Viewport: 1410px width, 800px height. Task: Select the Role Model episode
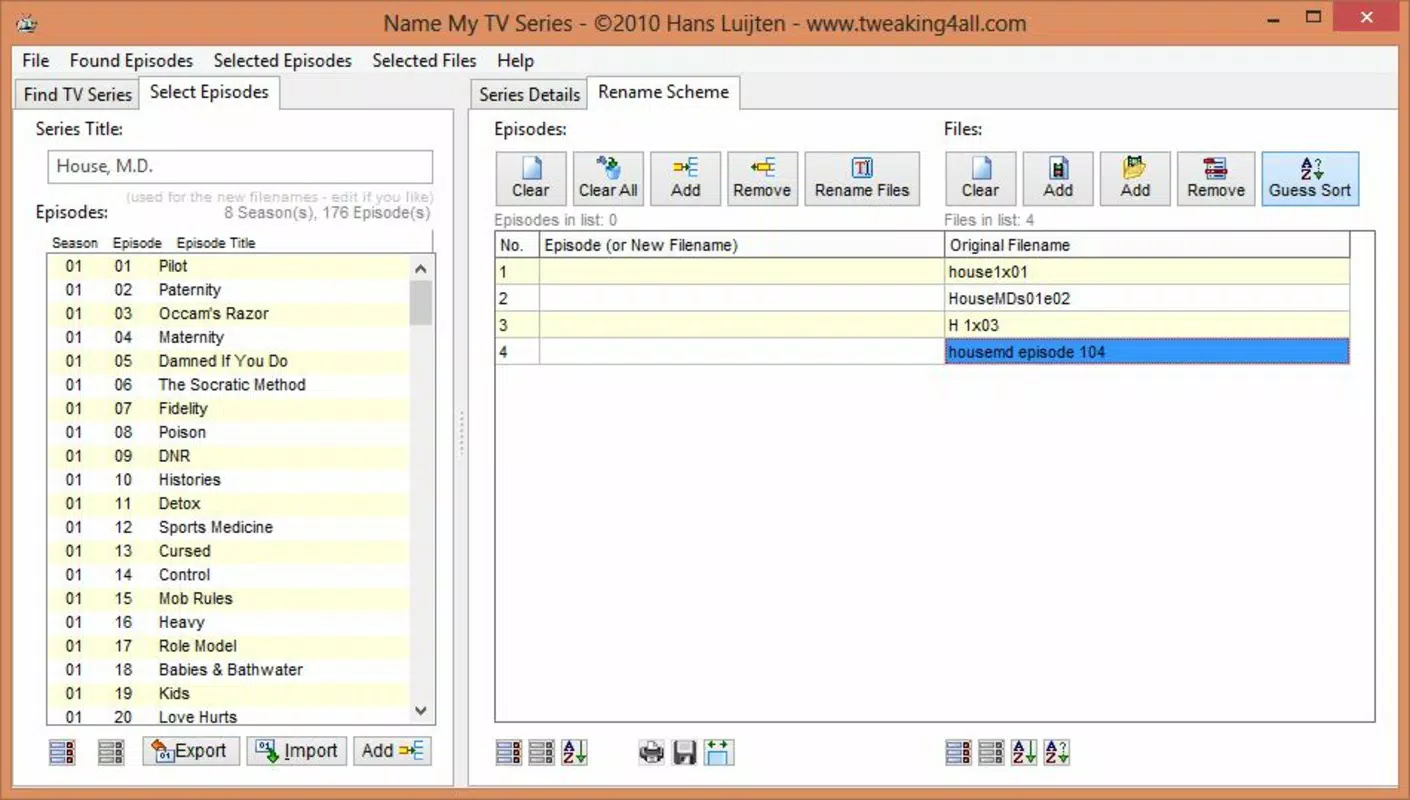click(x=229, y=646)
